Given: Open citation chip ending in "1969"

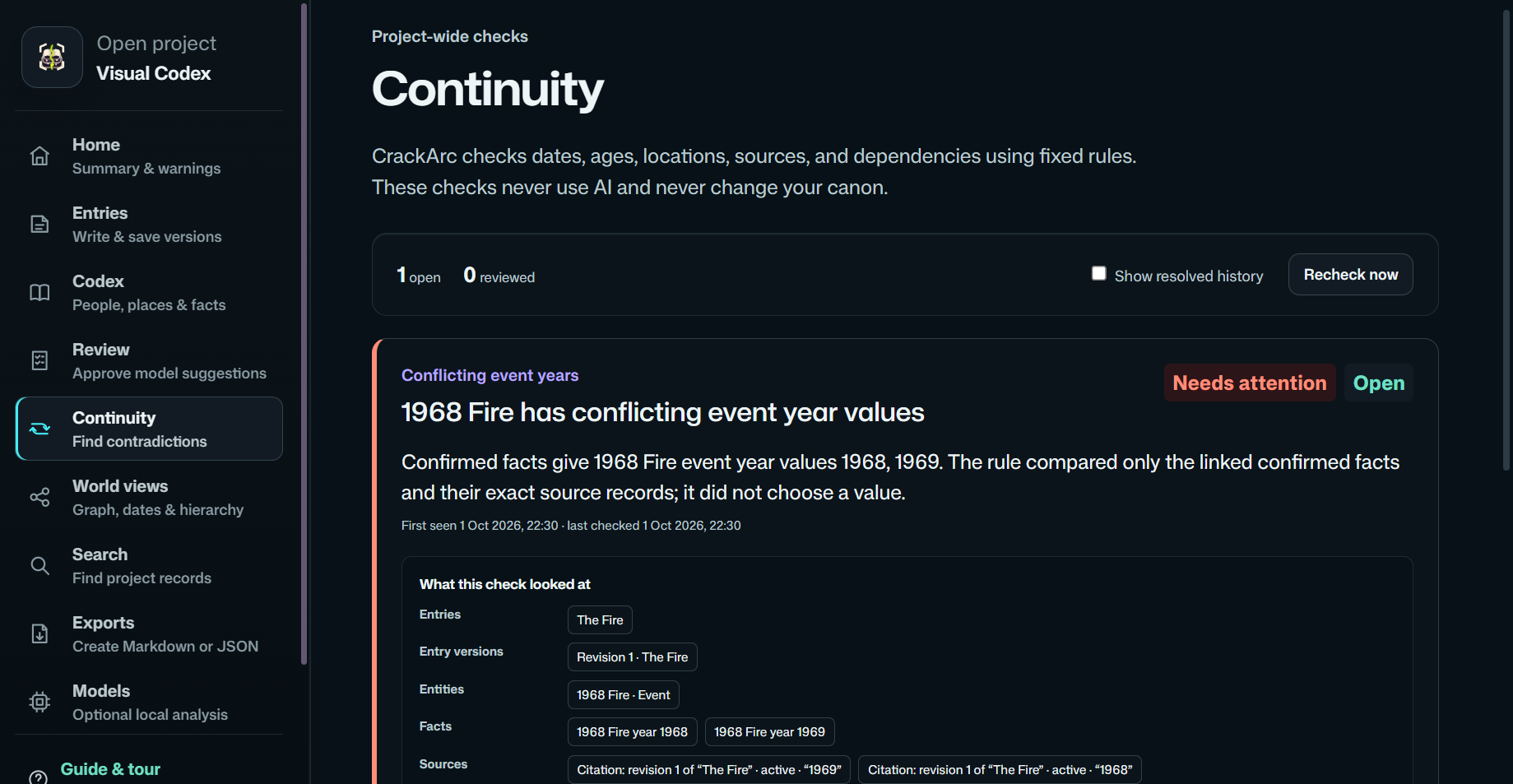Looking at the screenshot, I should pos(708,770).
